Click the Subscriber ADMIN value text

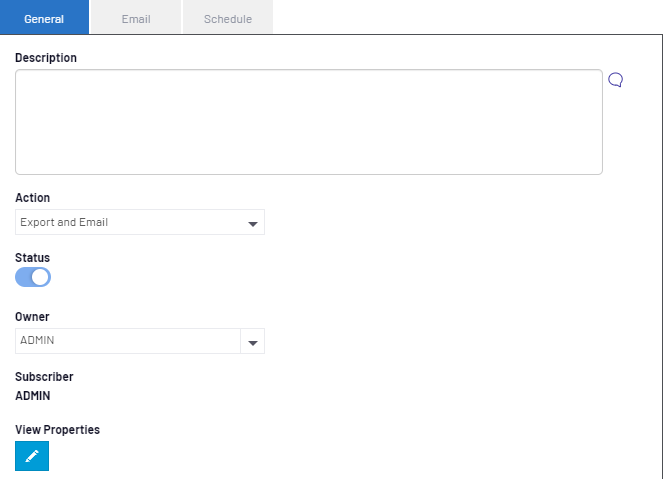[x=33, y=396]
